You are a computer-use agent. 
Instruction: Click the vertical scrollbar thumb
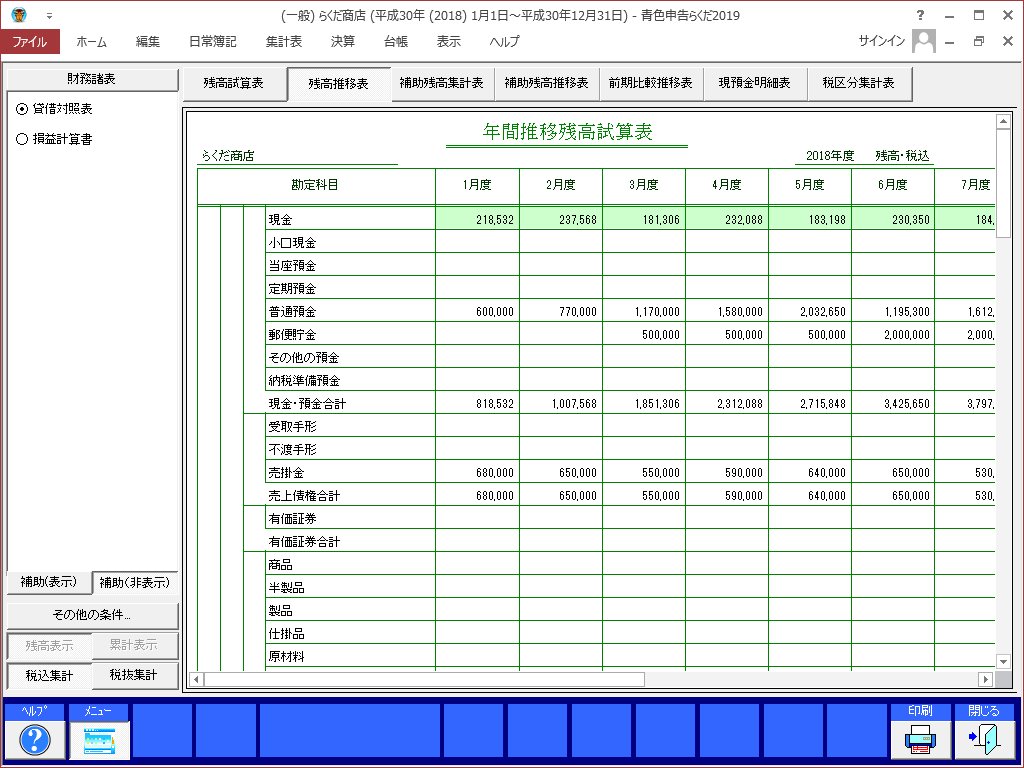coord(1003,184)
